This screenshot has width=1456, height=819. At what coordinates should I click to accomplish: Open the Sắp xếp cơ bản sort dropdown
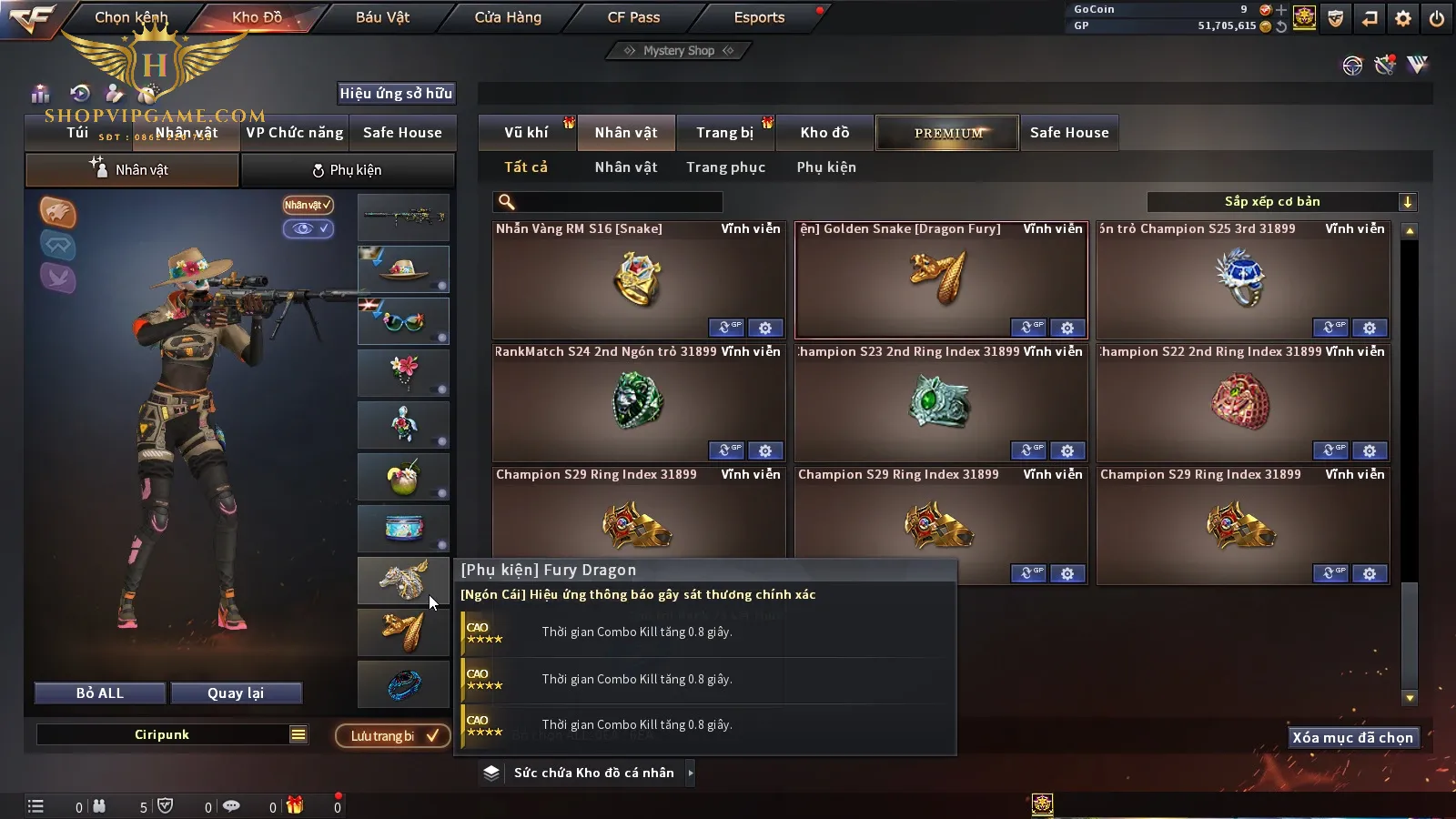1282,202
